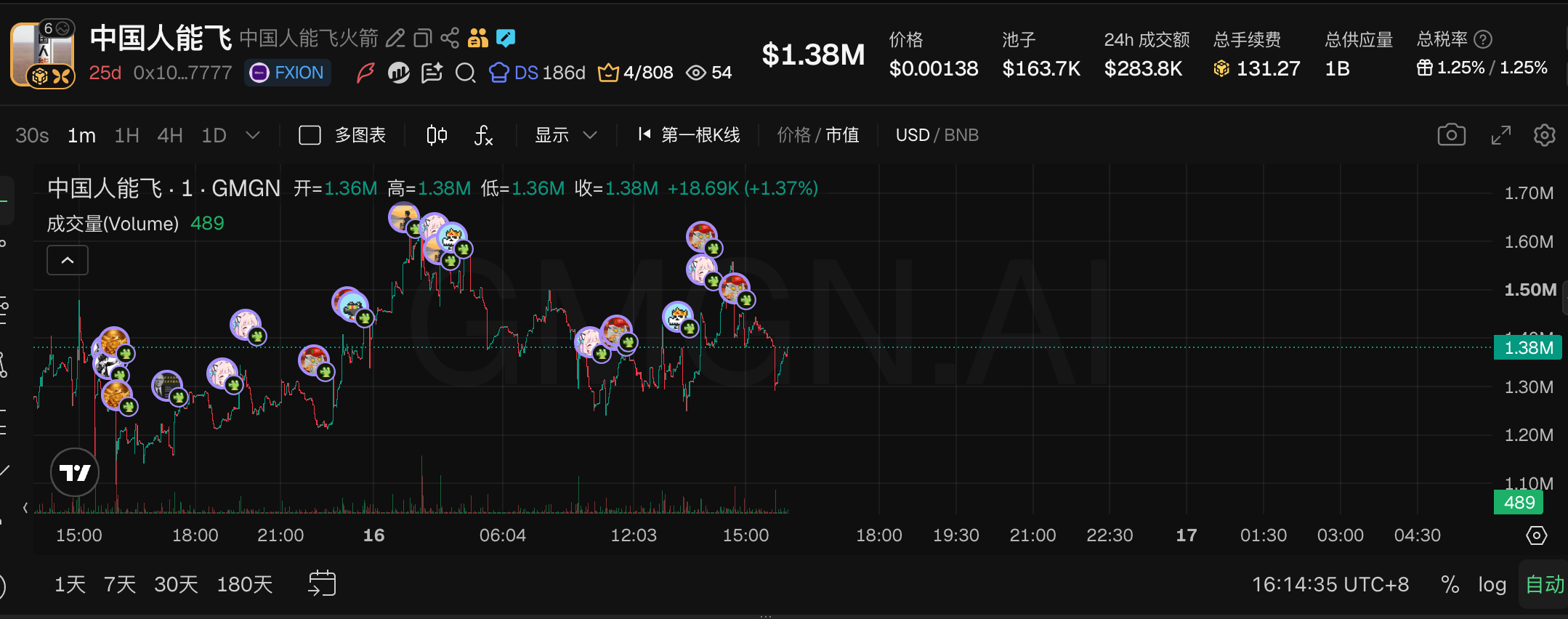
Task: Copy token name with copy icon
Action: point(422,38)
